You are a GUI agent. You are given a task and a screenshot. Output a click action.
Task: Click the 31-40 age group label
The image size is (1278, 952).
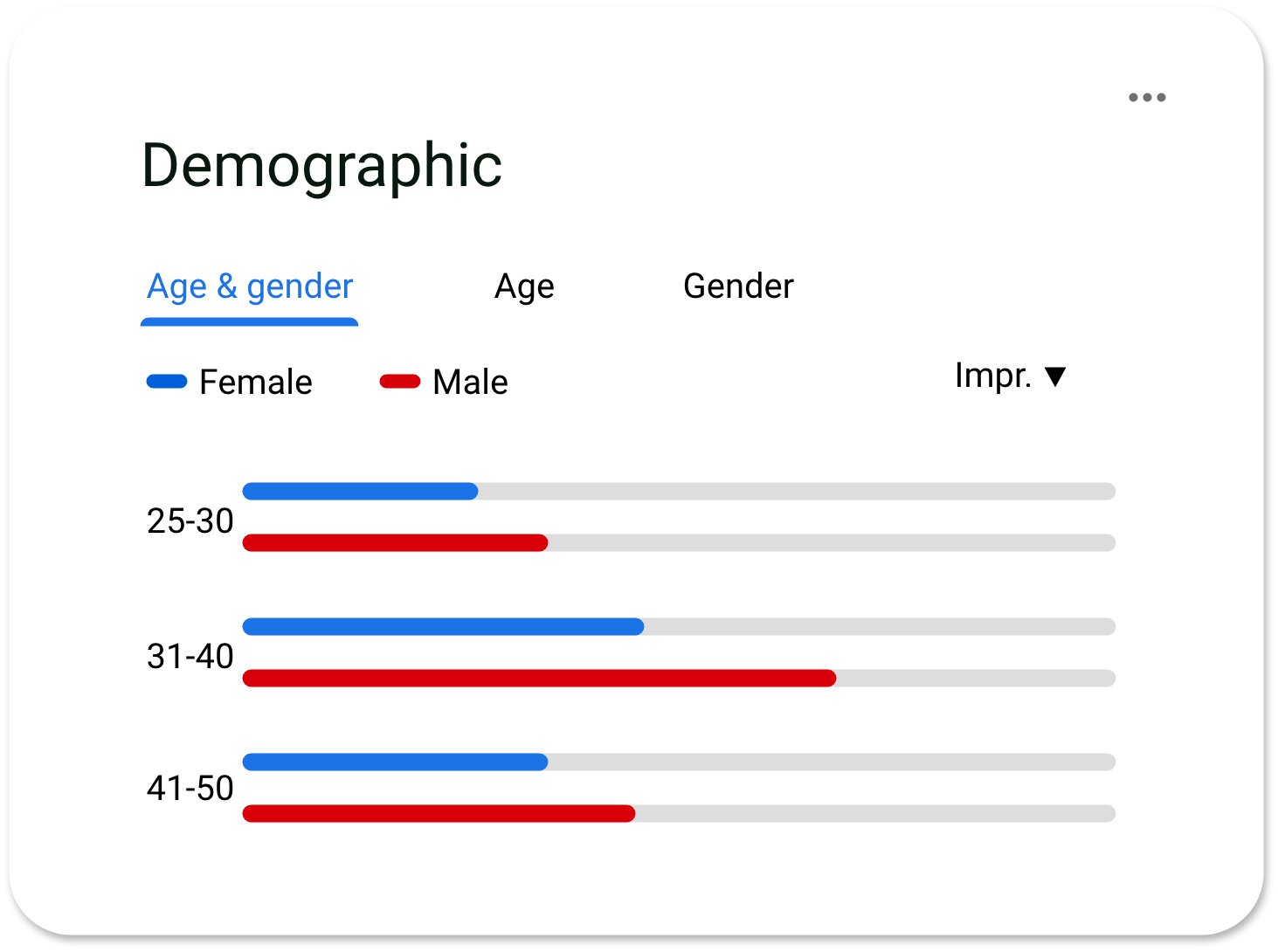[x=190, y=657]
